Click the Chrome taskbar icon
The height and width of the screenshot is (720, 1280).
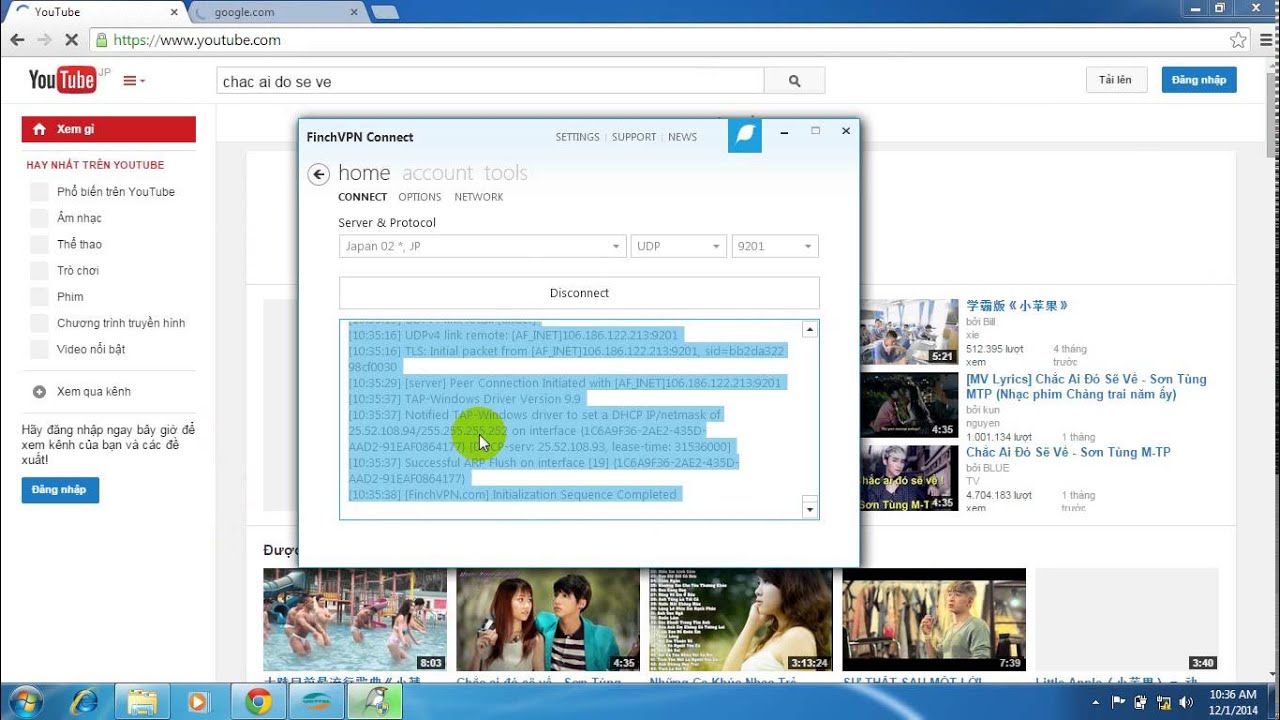pyautogui.click(x=259, y=702)
